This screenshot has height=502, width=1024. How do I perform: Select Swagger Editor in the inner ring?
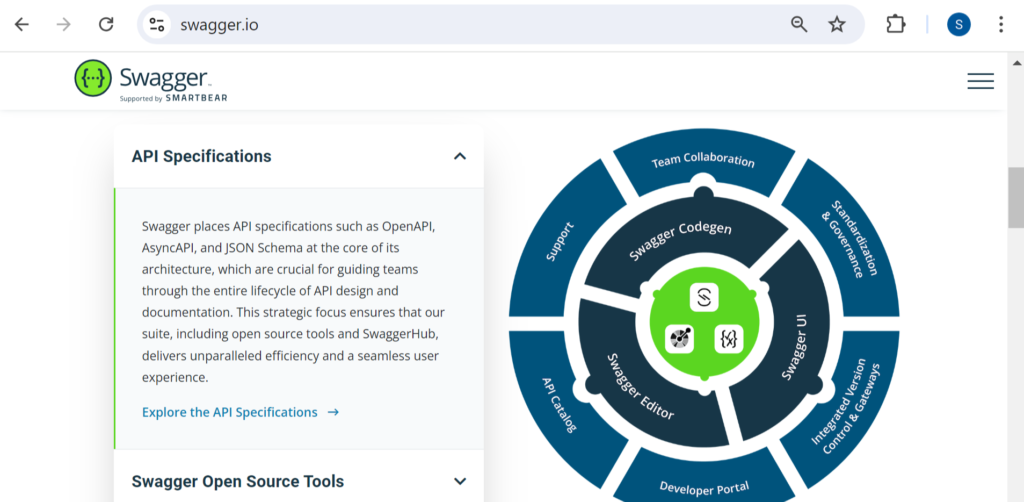tap(641, 385)
